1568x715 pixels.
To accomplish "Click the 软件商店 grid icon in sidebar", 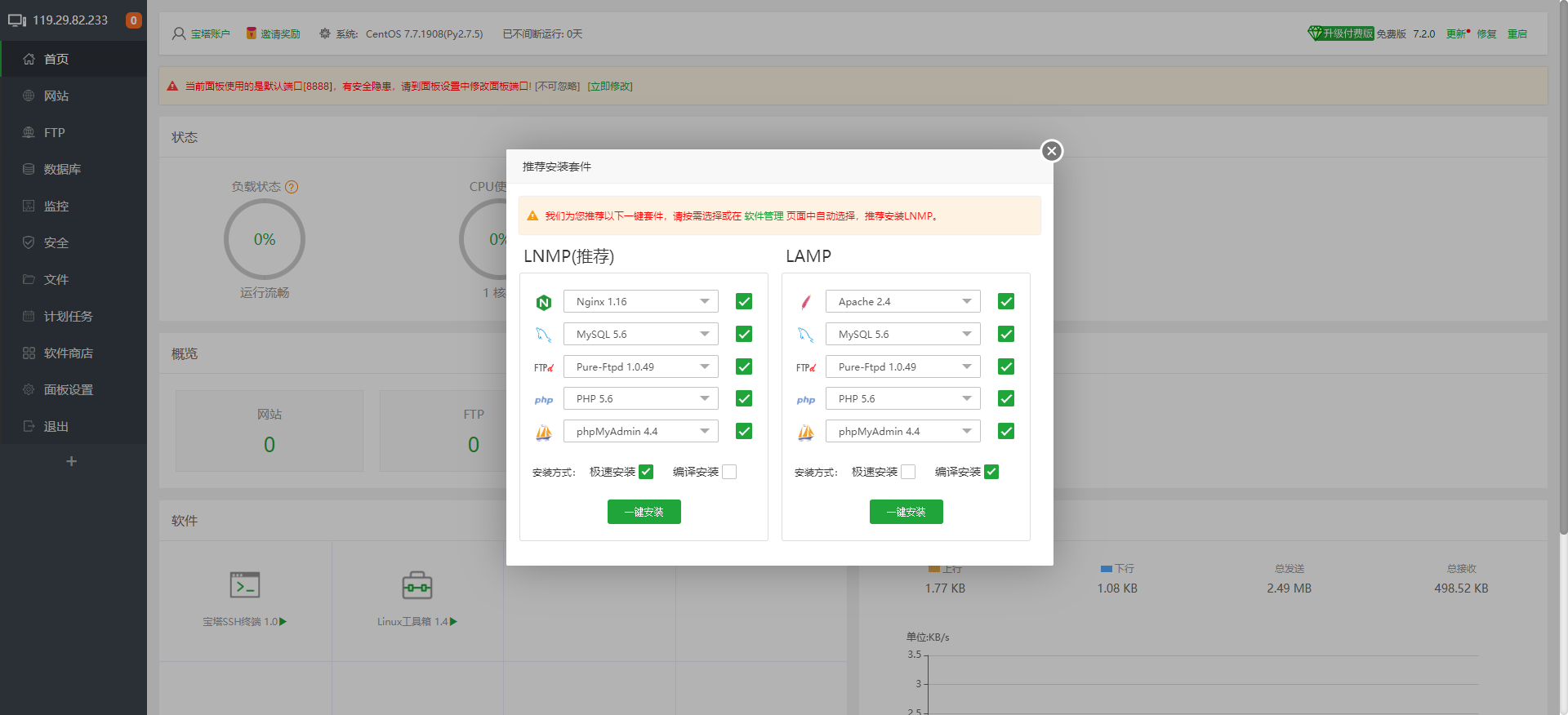I will (29, 353).
